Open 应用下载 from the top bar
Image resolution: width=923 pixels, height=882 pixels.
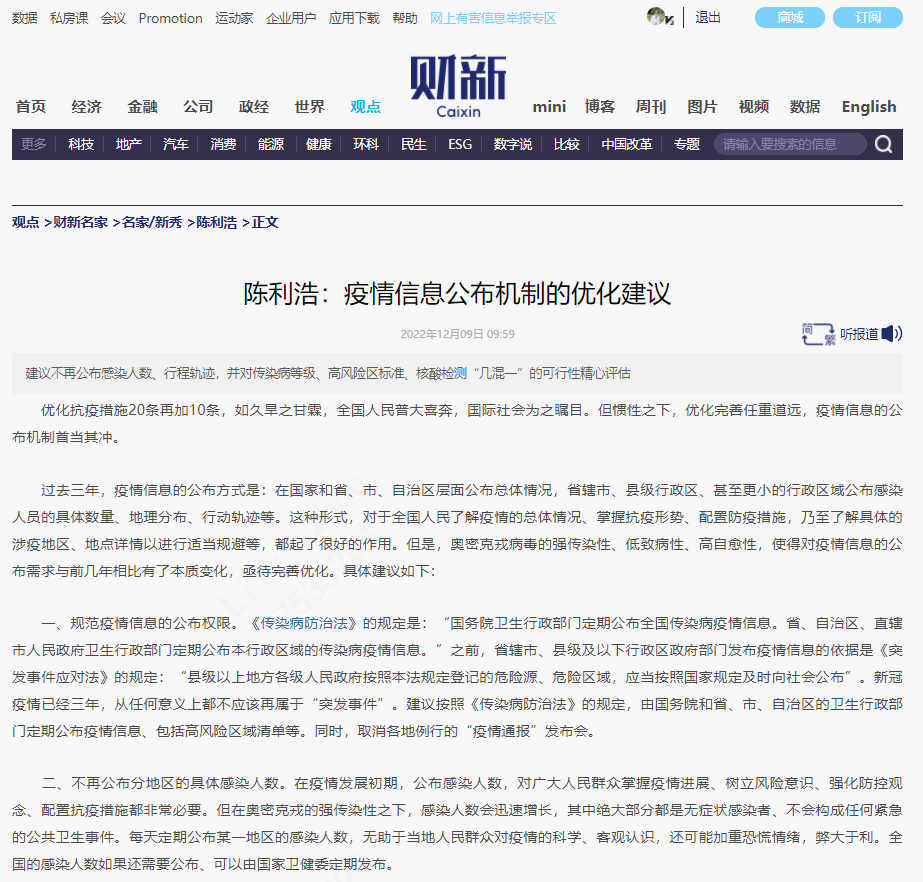pos(354,17)
